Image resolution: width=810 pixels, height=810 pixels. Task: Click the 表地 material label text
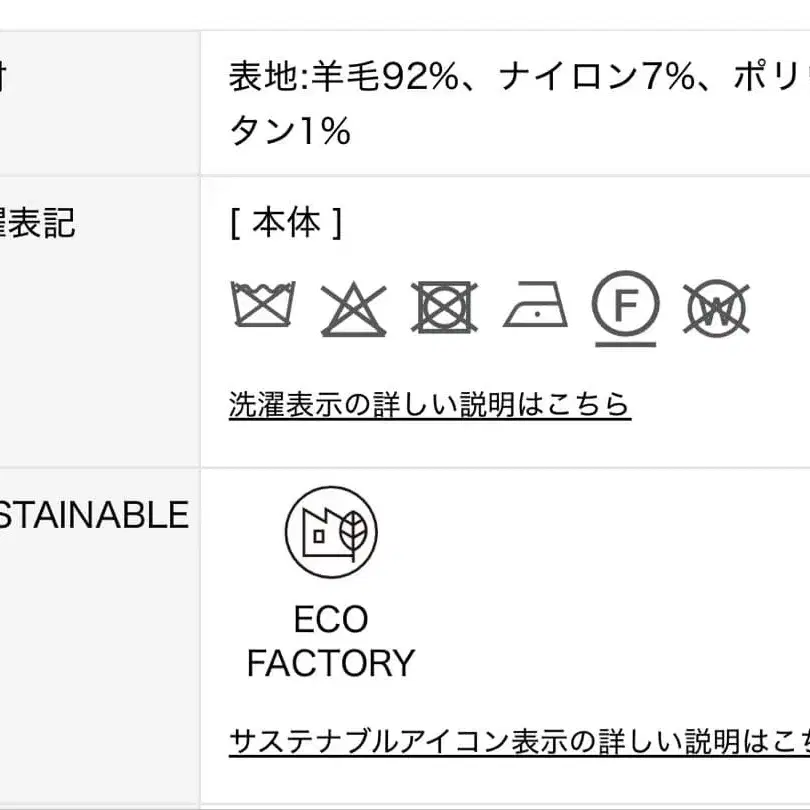click(254, 77)
